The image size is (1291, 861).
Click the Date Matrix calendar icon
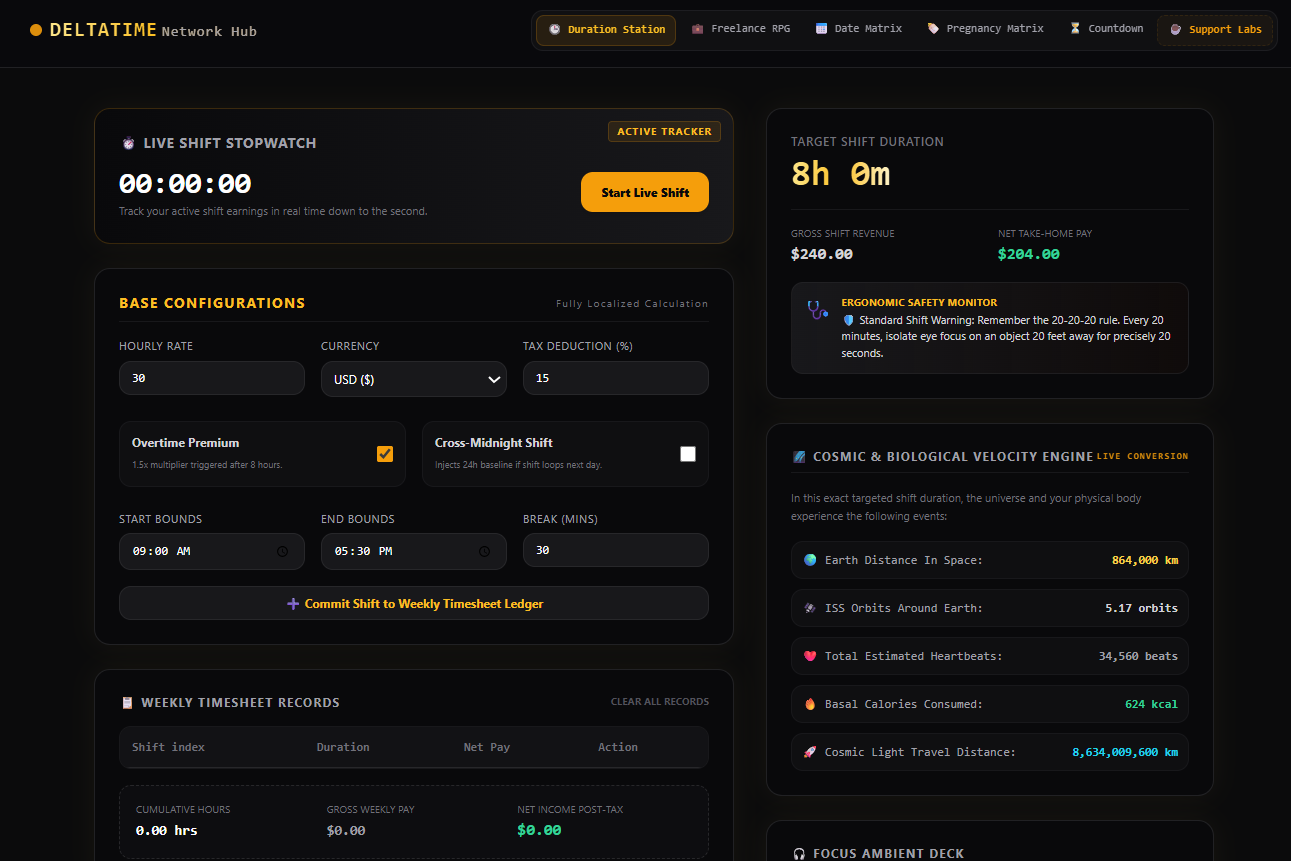[821, 29]
